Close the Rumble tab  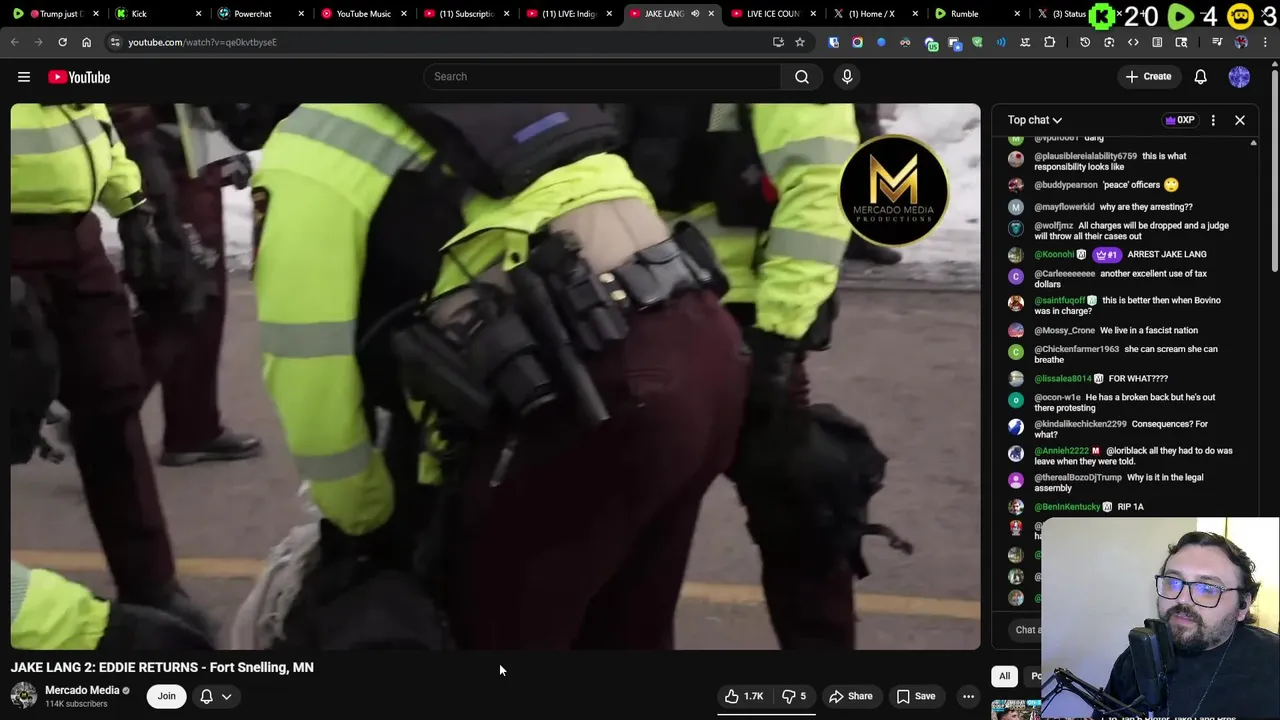[x=1017, y=14]
